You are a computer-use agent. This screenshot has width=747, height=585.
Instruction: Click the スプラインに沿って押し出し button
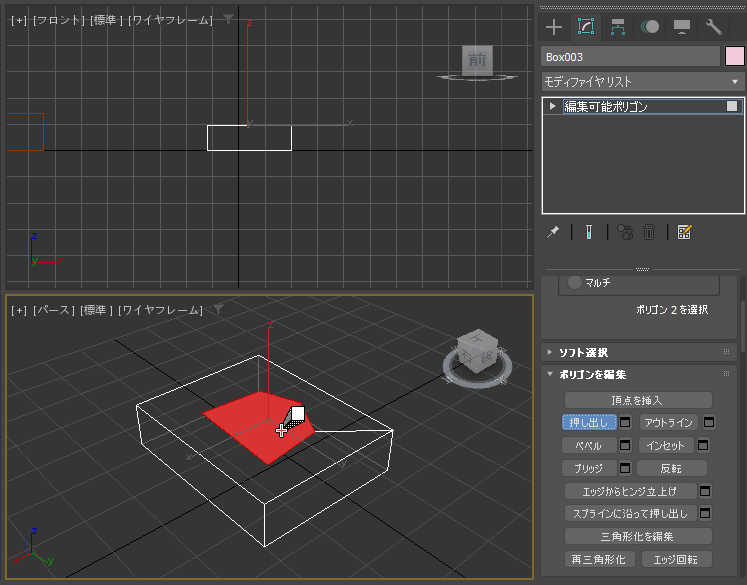pyautogui.click(x=630, y=514)
